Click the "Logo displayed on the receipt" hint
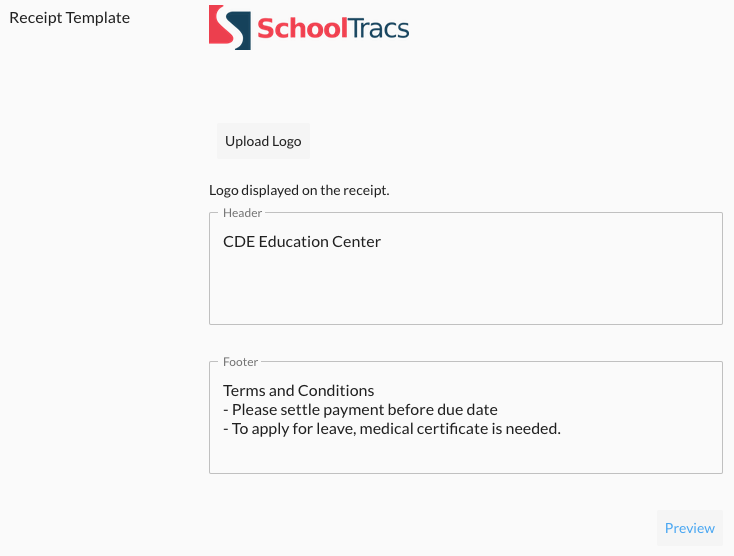The height and width of the screenshot is (556, 734). pos(299,190)
